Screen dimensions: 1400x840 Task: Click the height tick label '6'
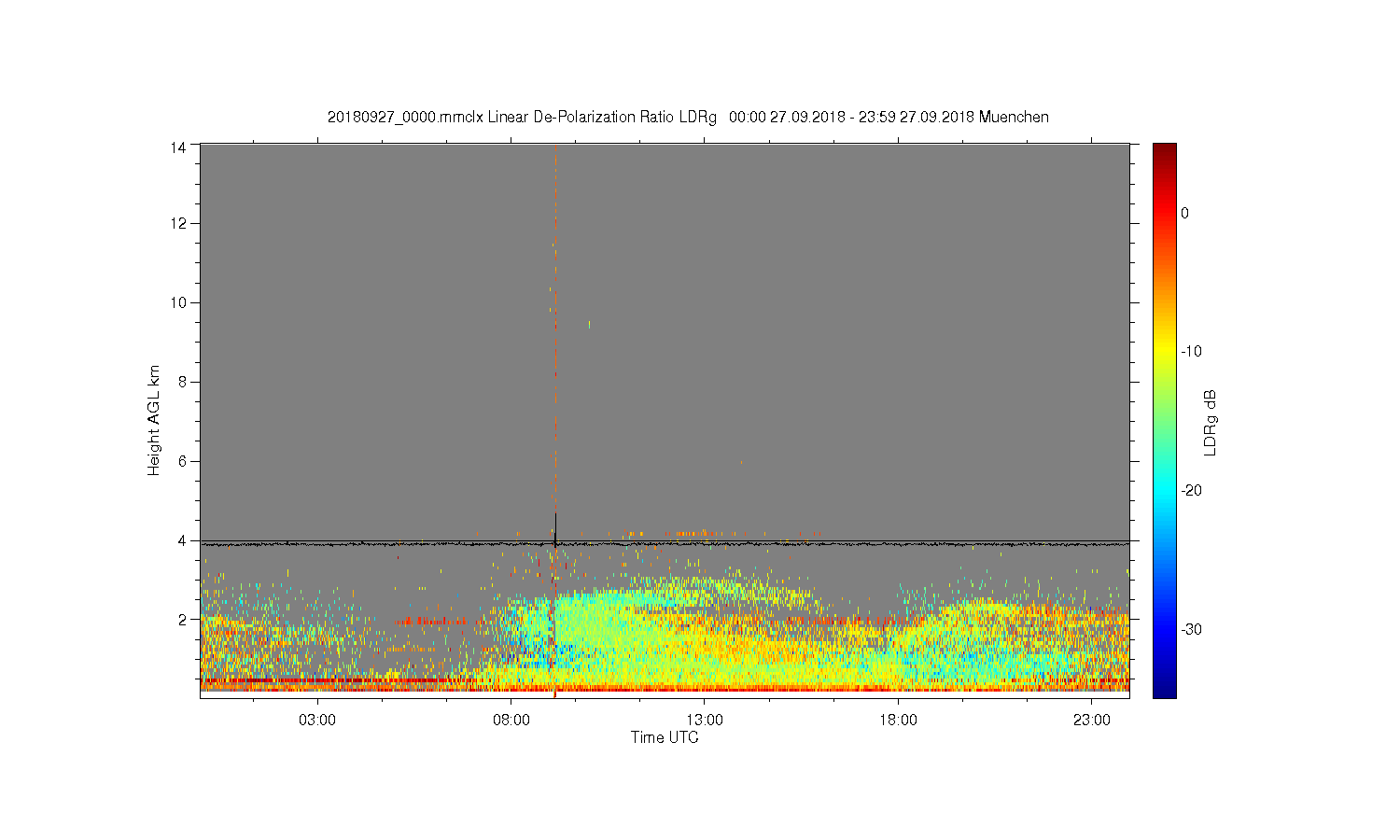[x=183, y=461]
